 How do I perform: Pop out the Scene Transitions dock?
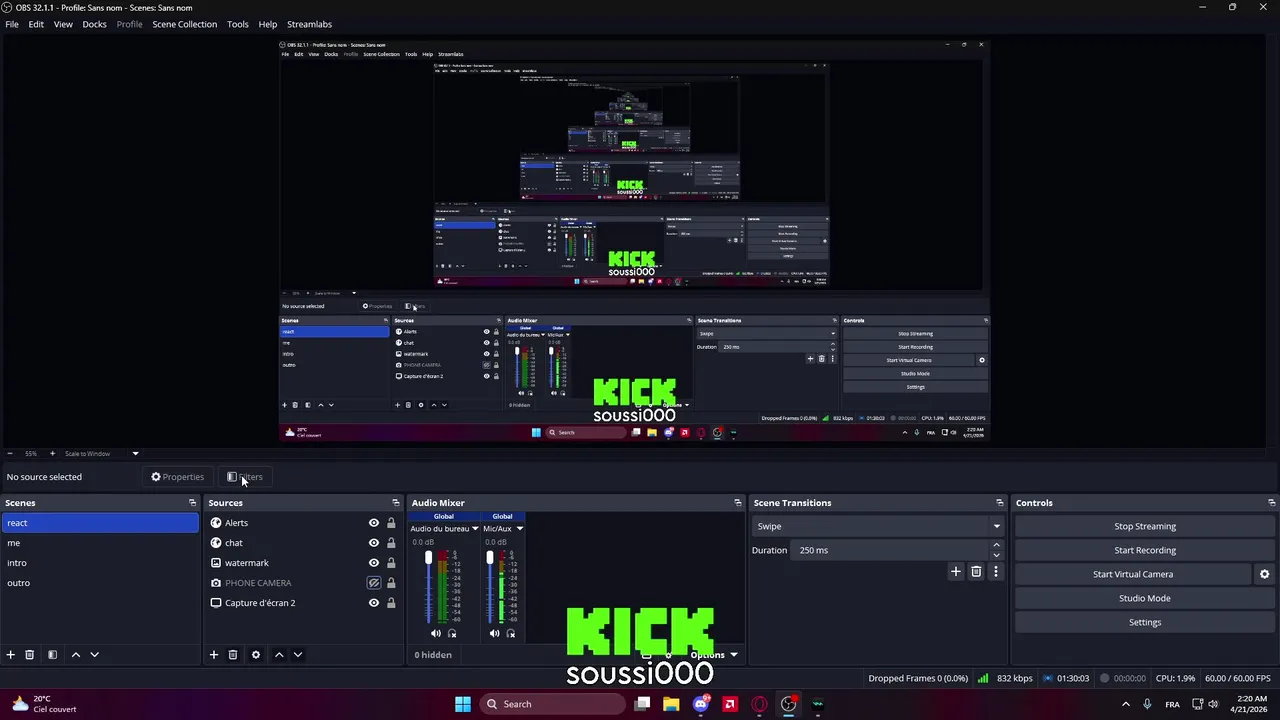(x=999, y=503)
